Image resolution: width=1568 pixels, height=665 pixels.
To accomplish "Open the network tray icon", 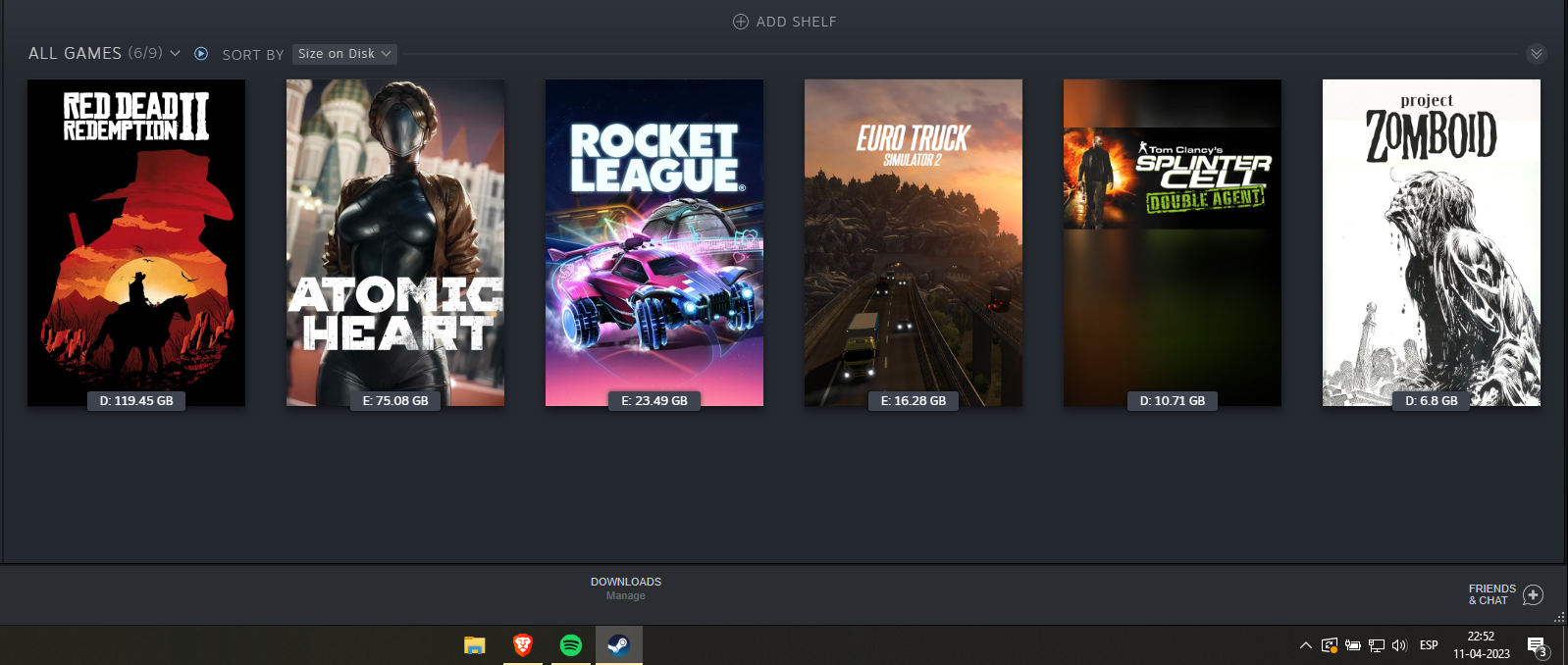I will coord(1377,645).
